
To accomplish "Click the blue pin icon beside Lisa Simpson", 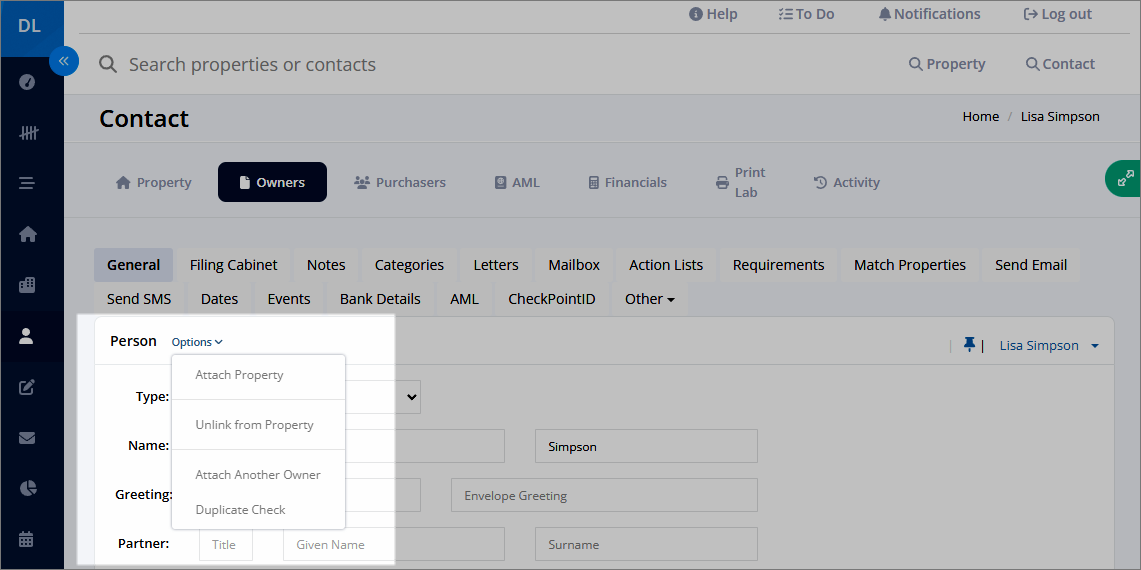I will coord(969,344).
